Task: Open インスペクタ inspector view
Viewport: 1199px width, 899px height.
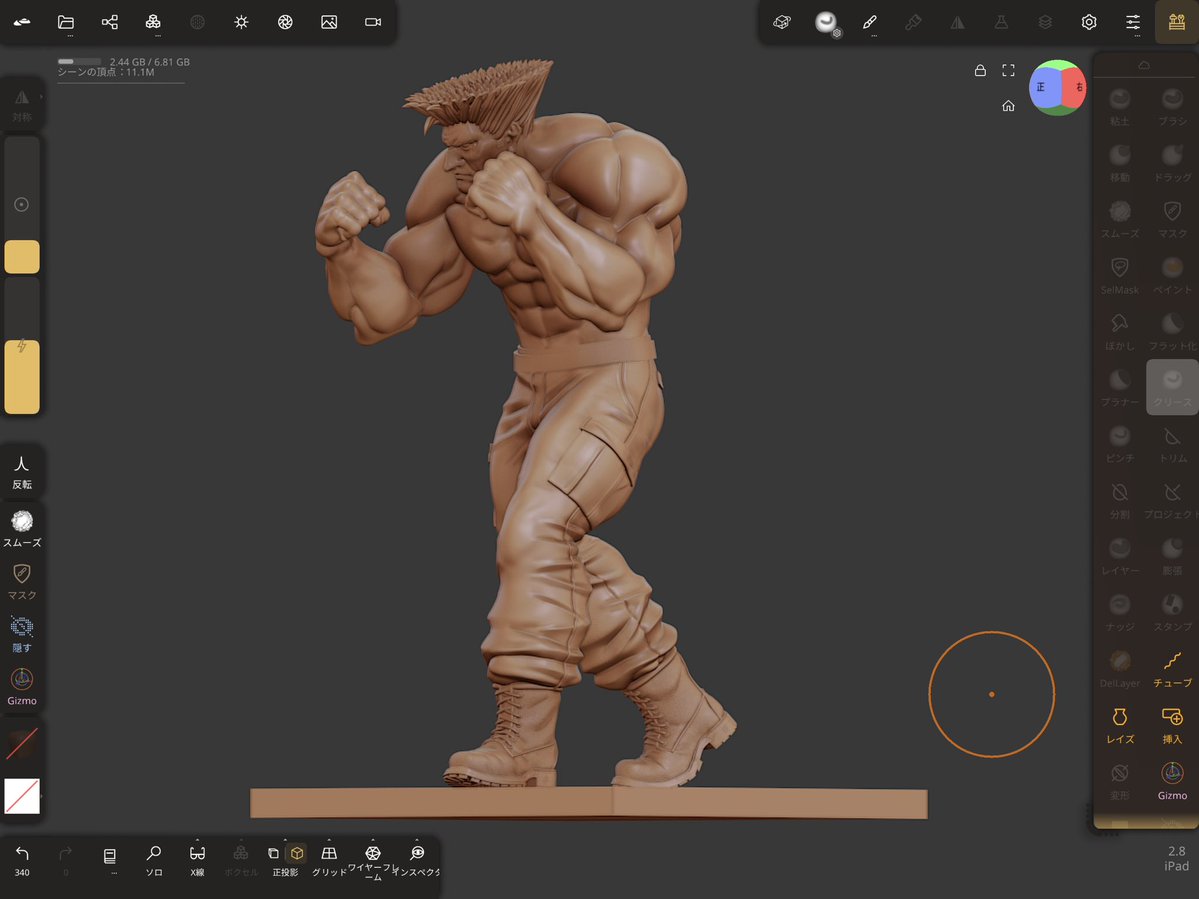Action: (x=417, y=860)
